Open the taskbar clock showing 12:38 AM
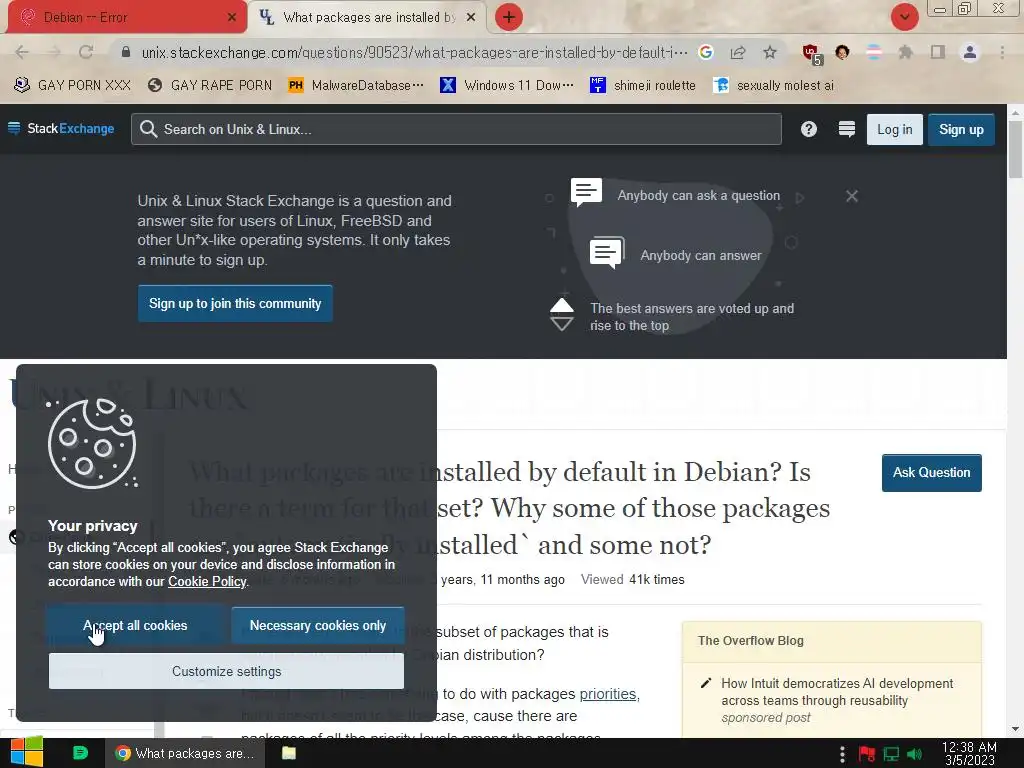Screen dimensions: 1024x768 click(969, 753)
